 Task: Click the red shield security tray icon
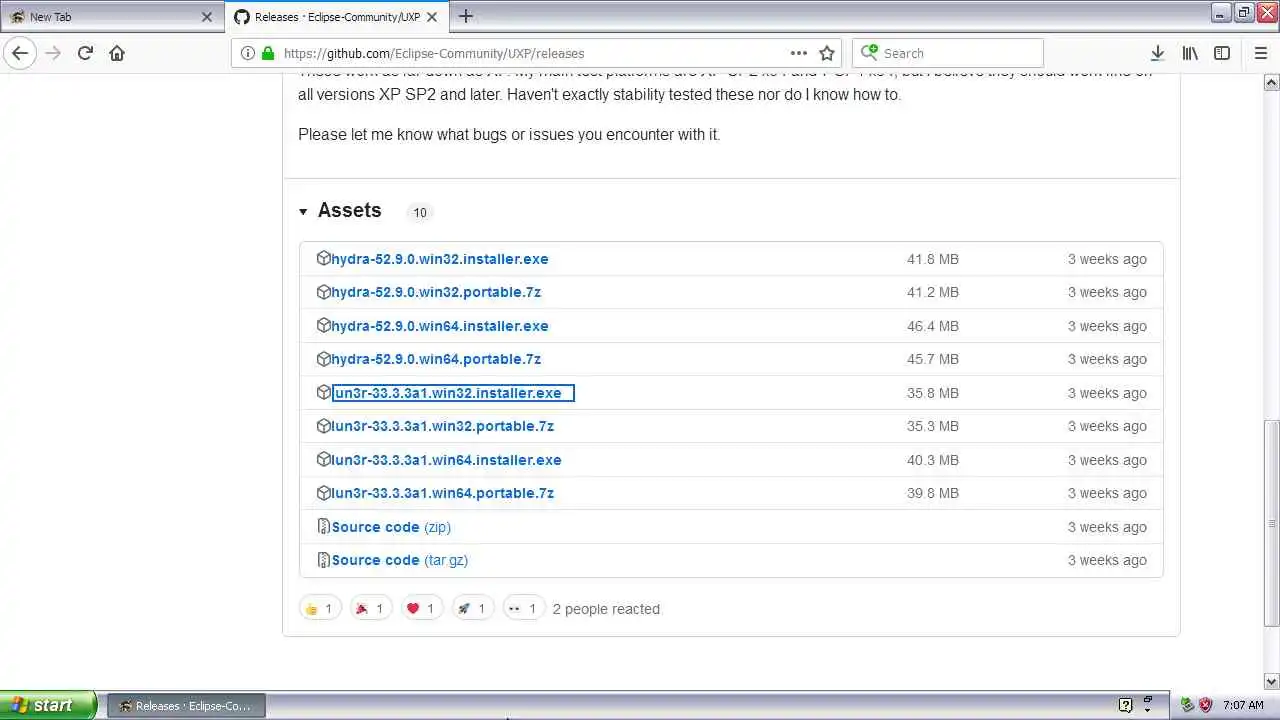(x=1206, y=705)
